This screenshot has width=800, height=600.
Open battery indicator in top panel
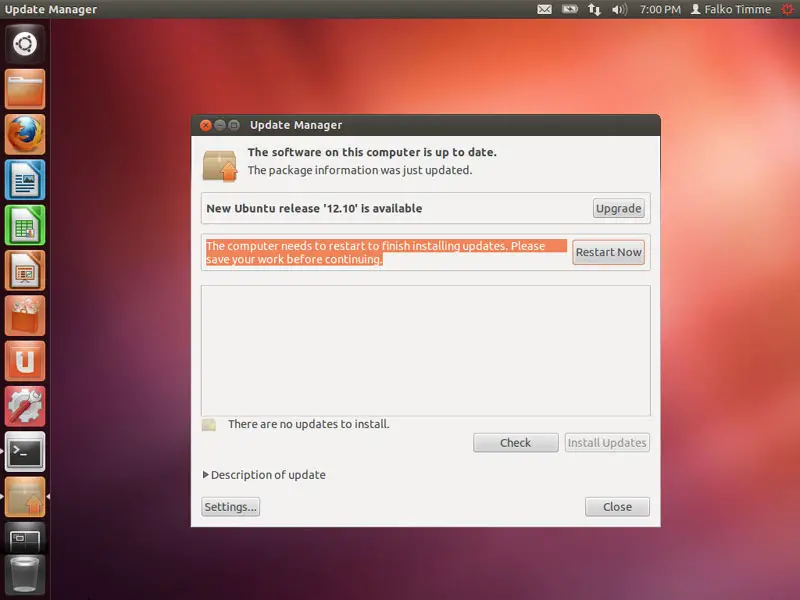(569, 9)
